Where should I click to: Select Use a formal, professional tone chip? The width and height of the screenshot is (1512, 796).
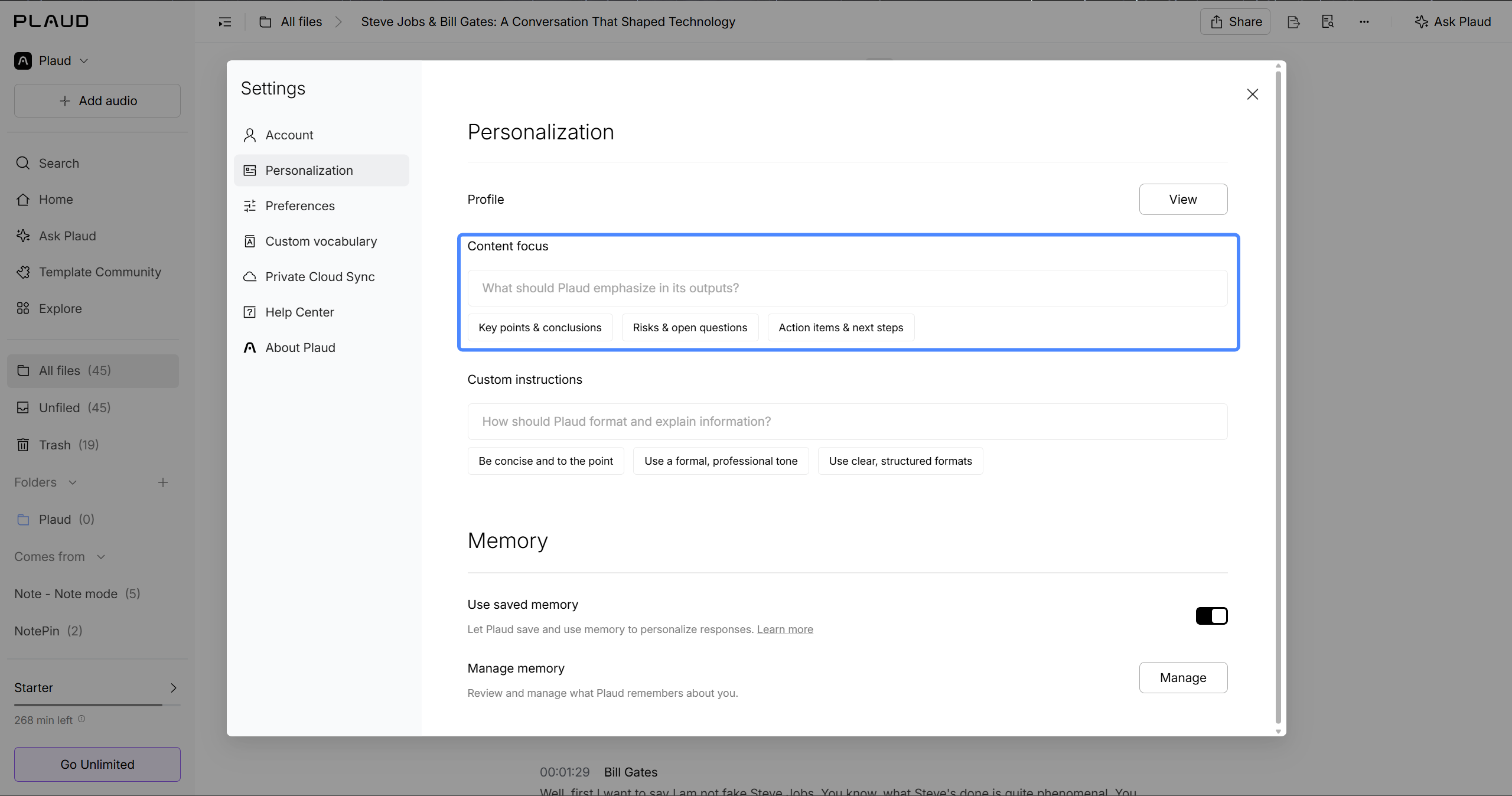721,461
